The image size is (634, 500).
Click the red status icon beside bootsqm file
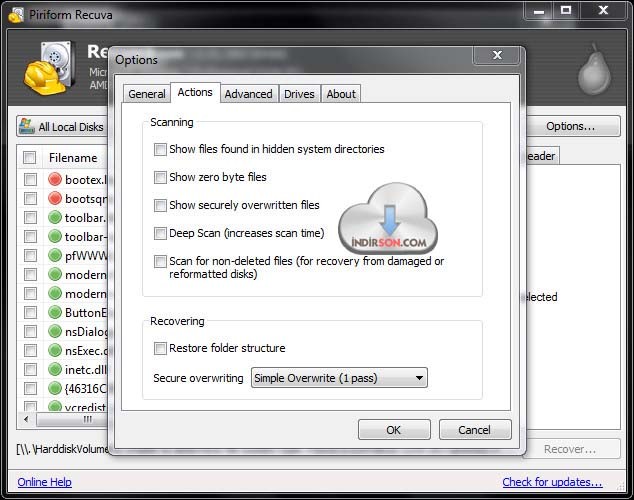click(55, 198)
